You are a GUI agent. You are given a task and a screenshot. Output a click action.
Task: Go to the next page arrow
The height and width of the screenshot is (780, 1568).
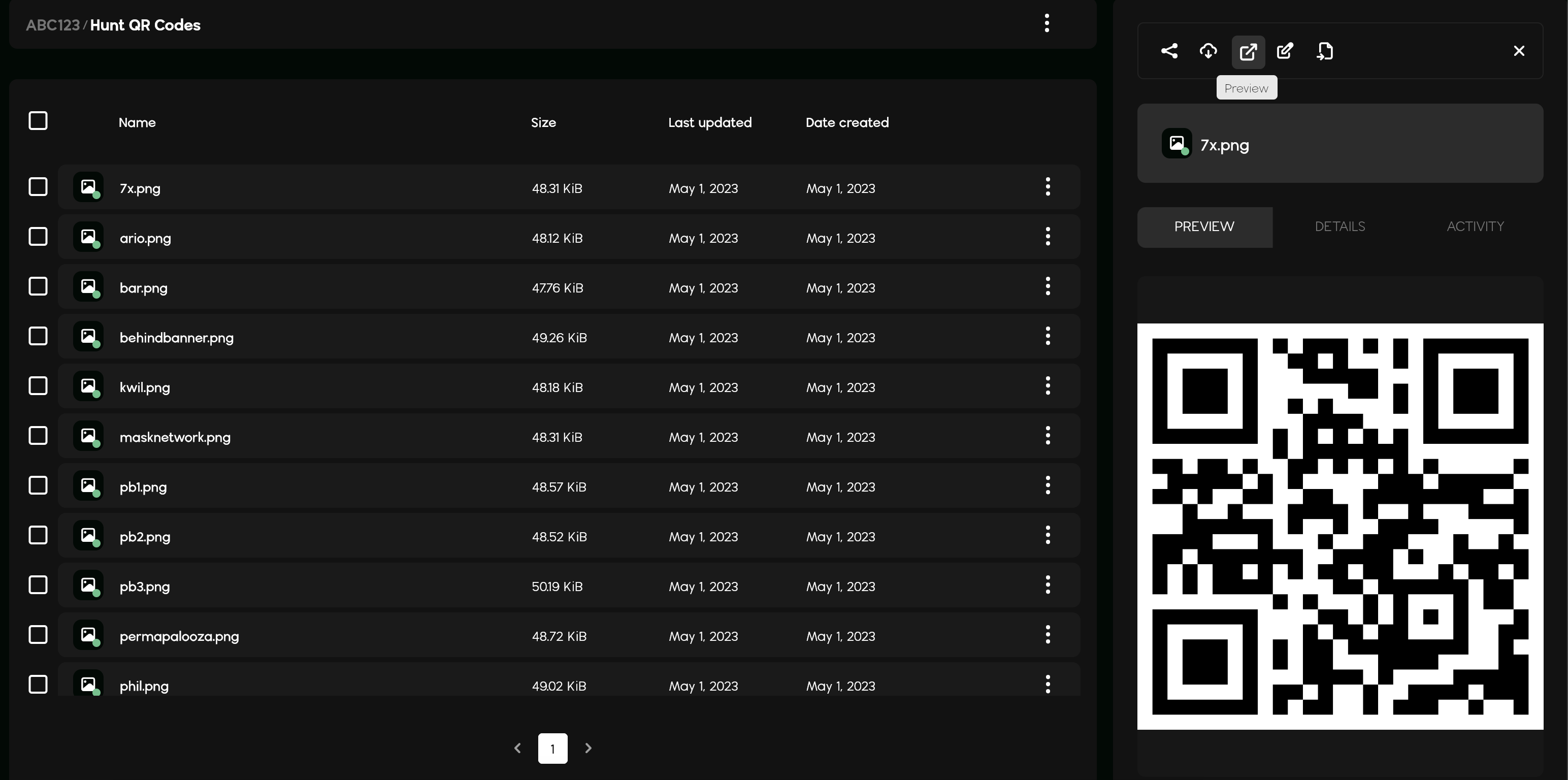[x=588, y=749]
